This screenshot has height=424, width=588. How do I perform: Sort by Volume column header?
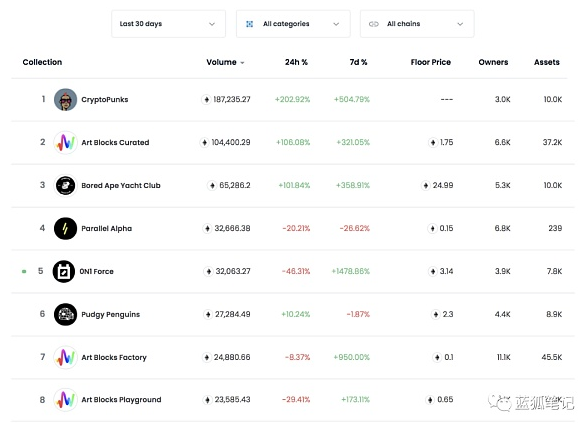click(221, 62)
